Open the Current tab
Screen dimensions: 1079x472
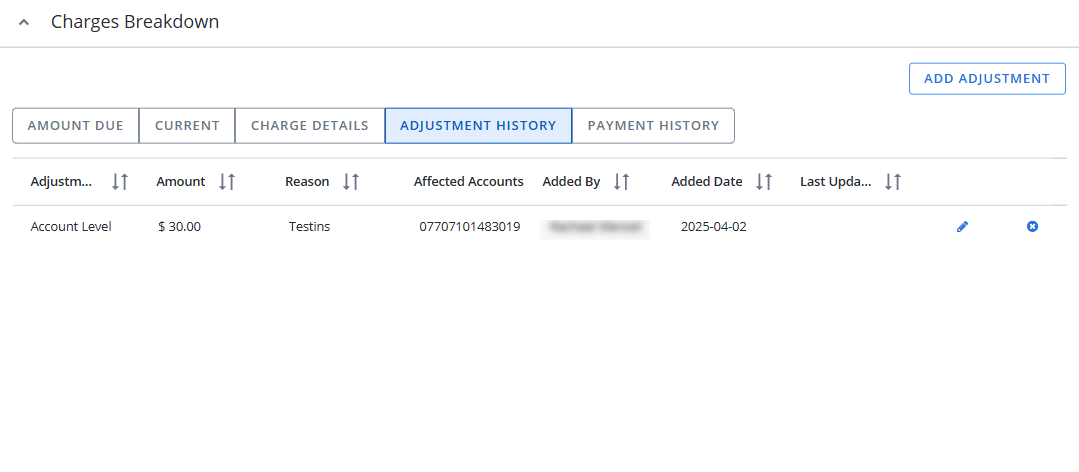187,126
